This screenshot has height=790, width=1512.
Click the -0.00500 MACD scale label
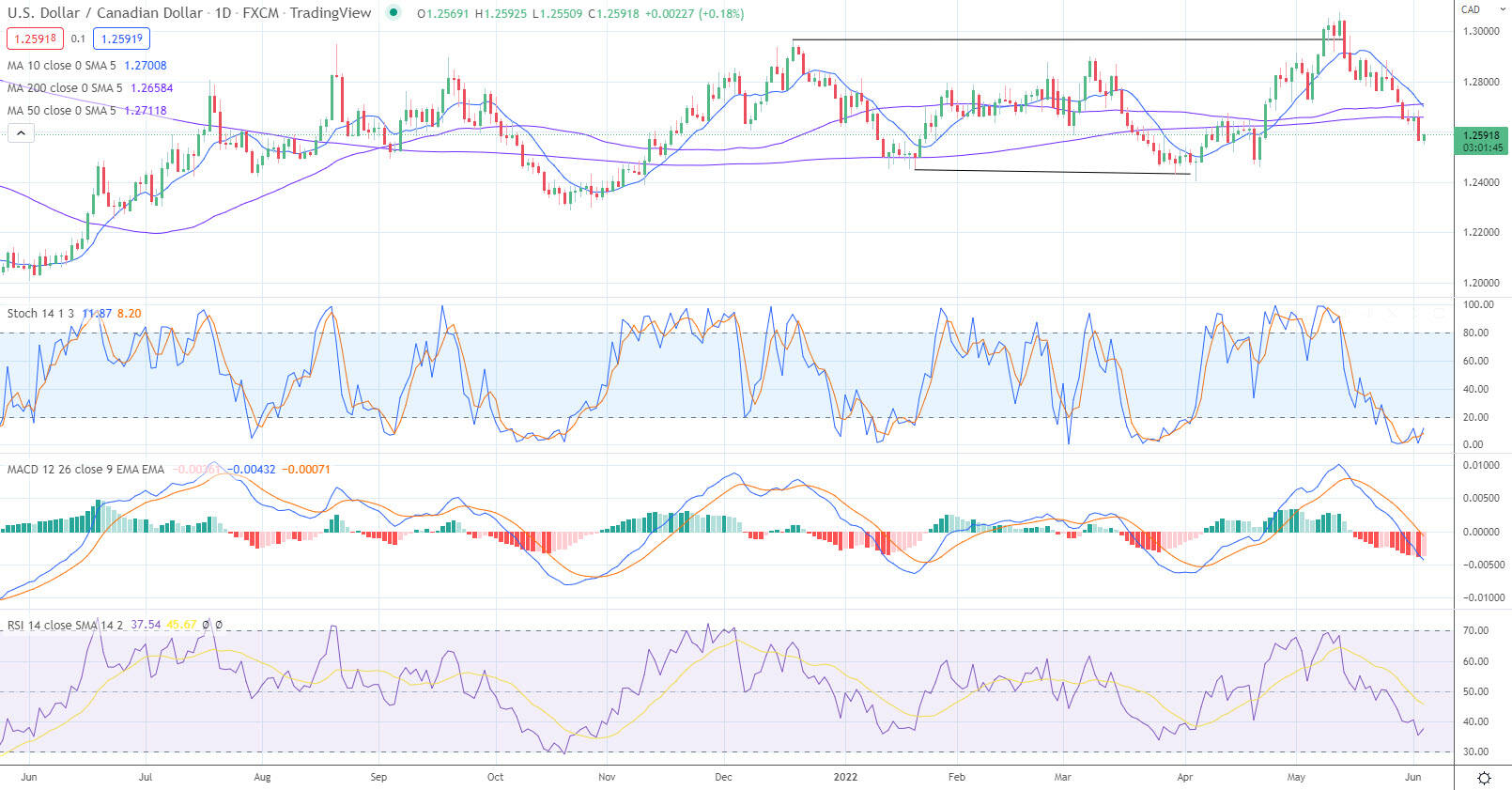click(1482, 565)
